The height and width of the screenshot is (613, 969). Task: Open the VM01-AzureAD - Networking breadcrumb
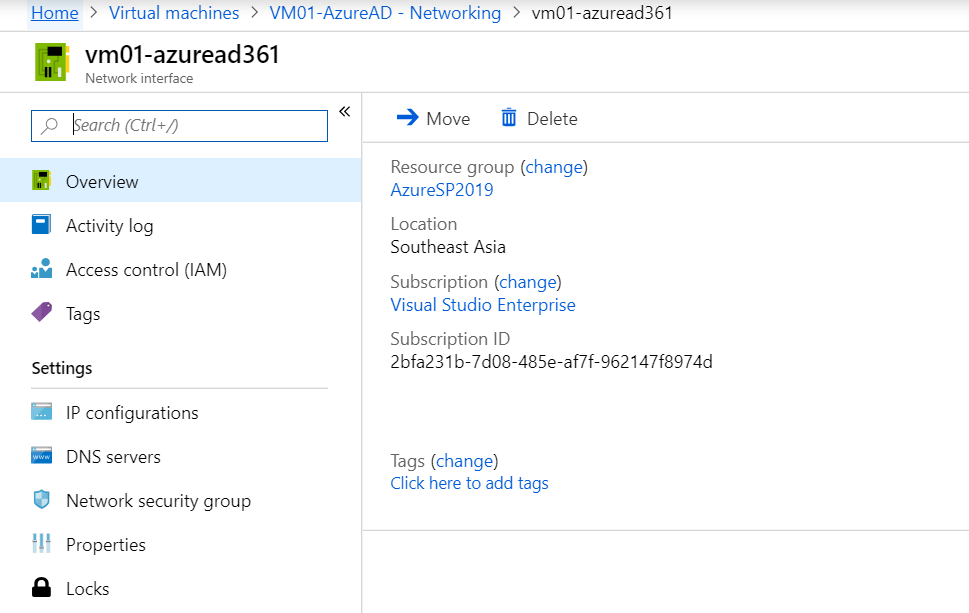385,13
